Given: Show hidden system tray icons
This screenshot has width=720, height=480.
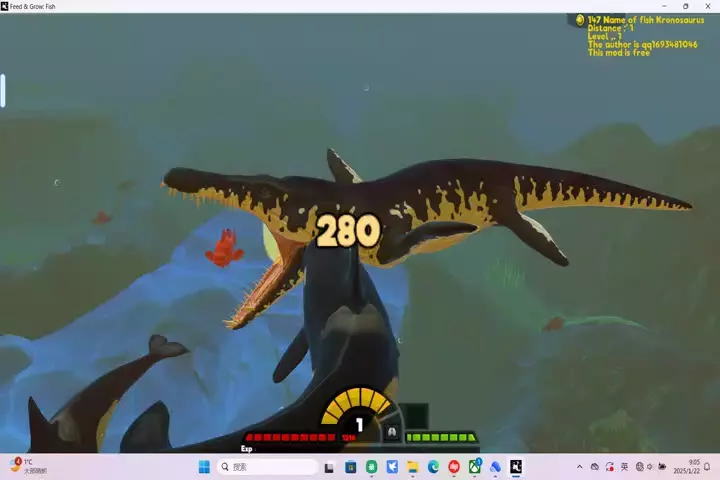Looking at the screenshot, I should (x=579, y=467).
